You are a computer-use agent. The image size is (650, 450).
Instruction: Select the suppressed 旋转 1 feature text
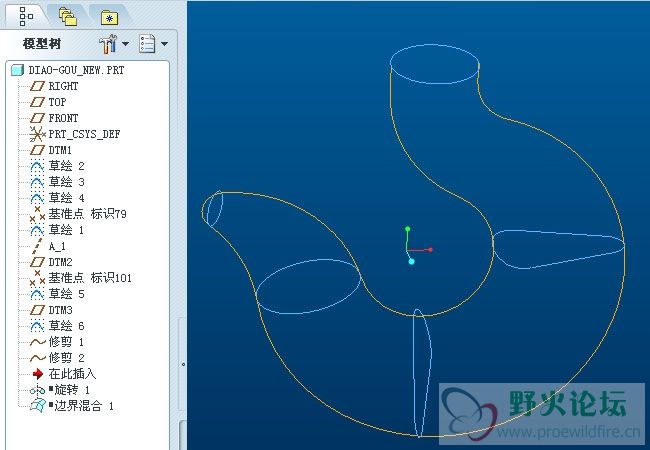pyautogui.click(x=72, y=390)
